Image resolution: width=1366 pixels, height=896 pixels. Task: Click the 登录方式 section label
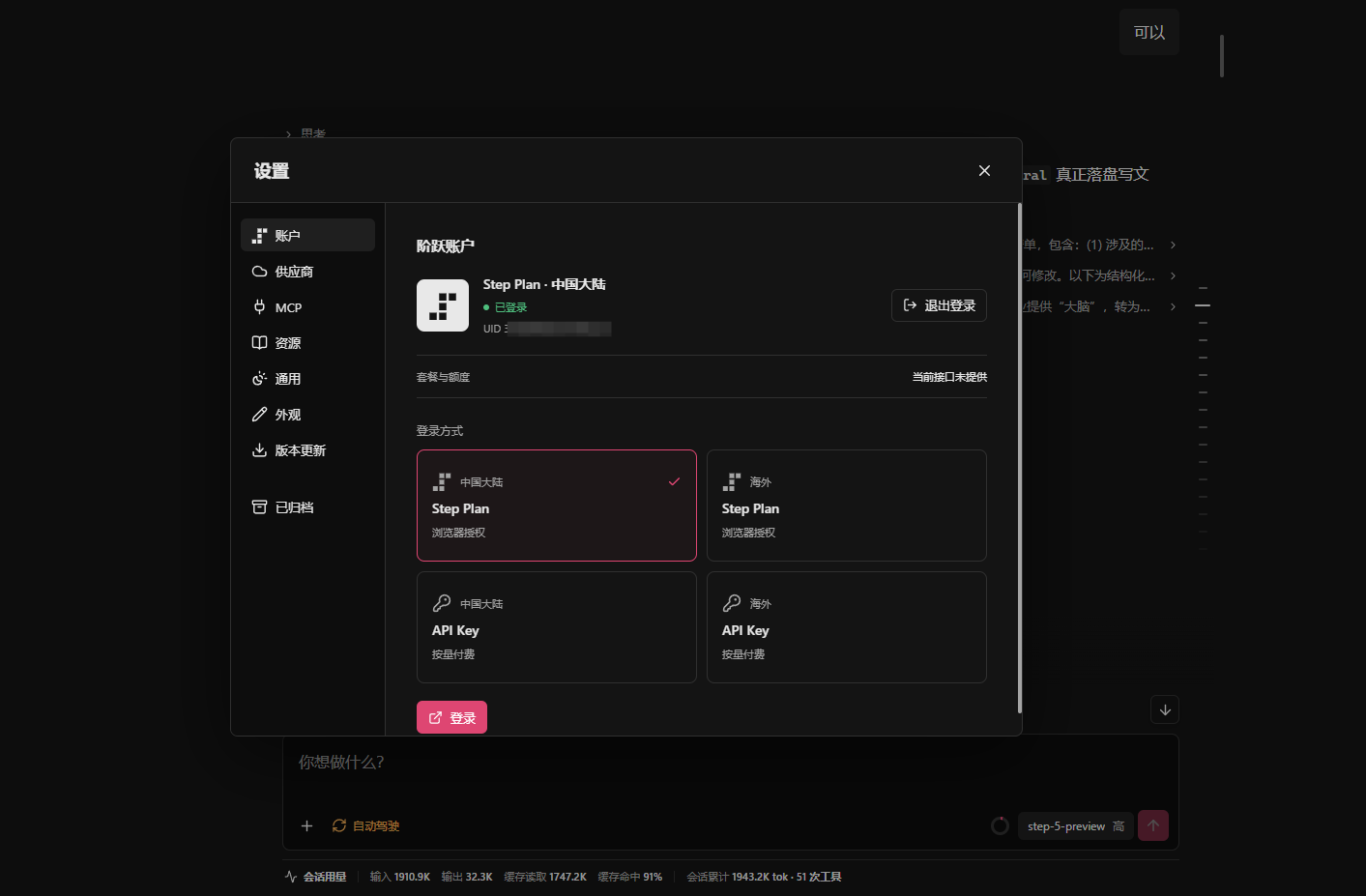point(440,430)
